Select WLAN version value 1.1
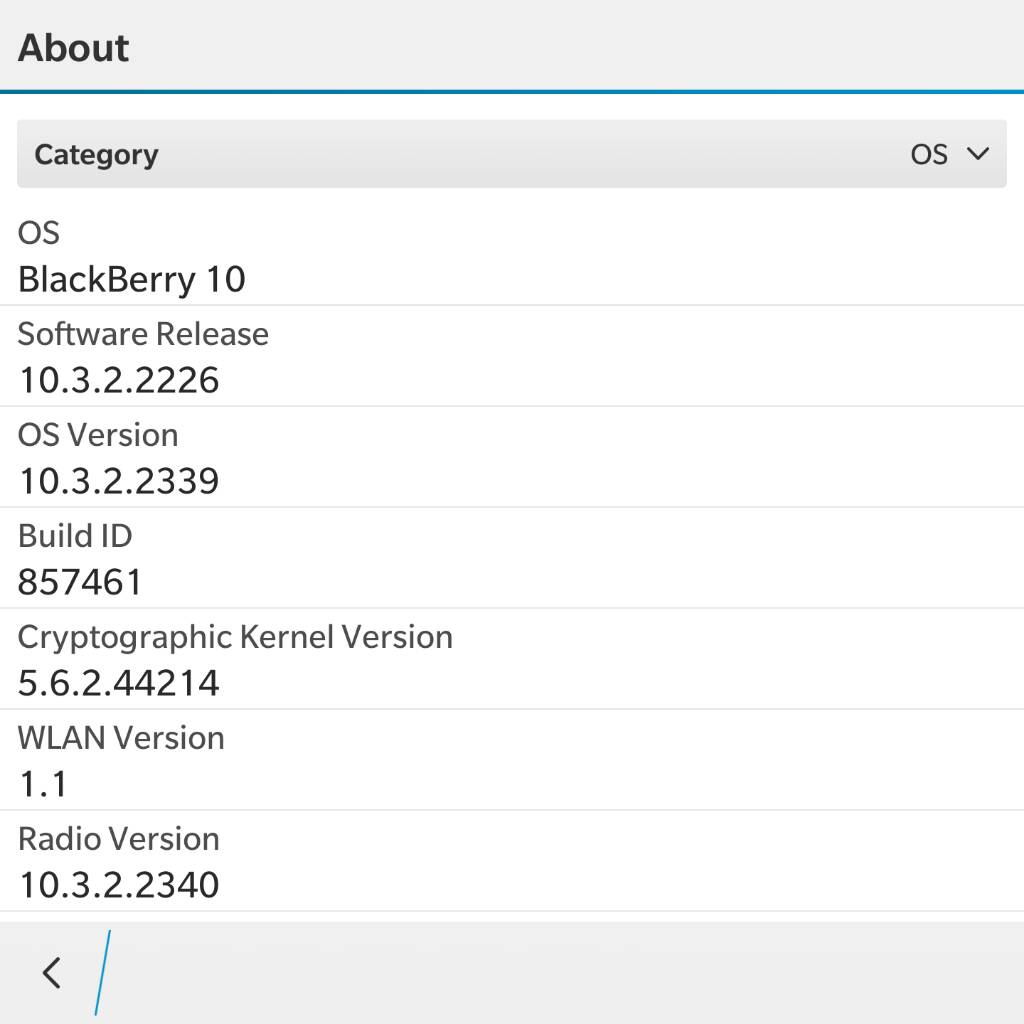The height and width of the screenshot is (1024, 1024). point(43,784)
